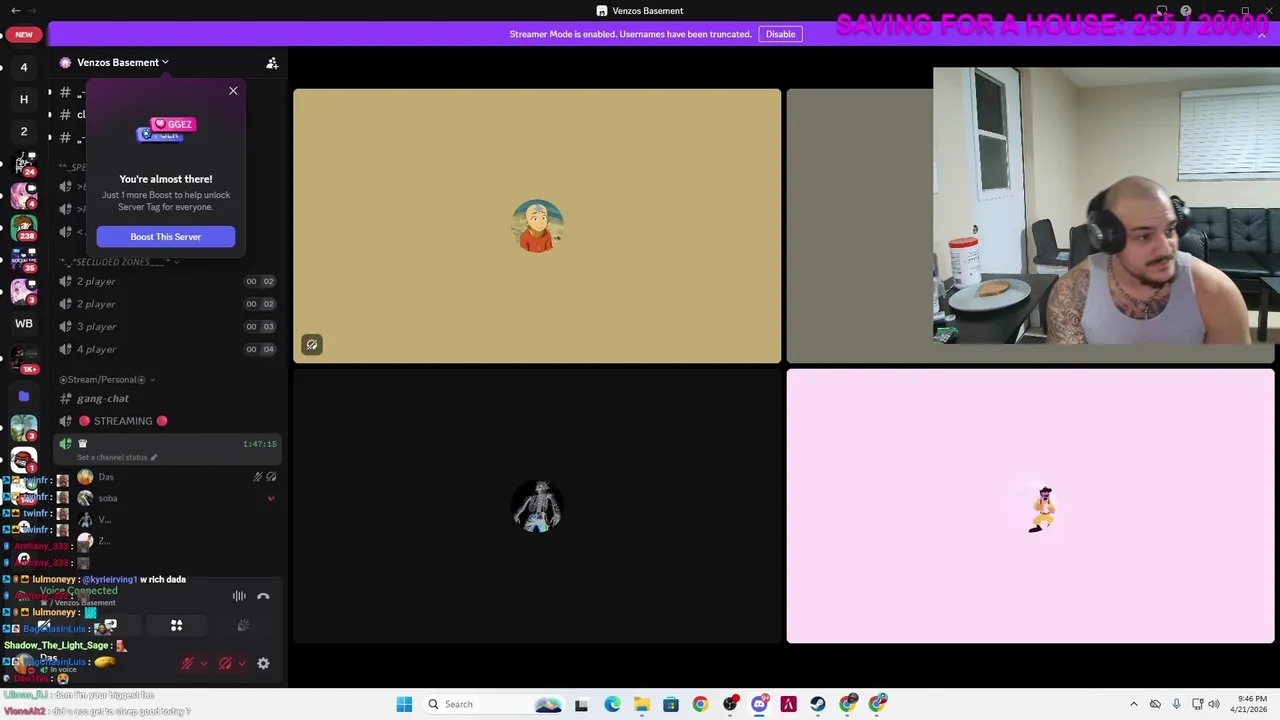This screenshot has height=720, width=1280.
Task: Open File Explorer from the taskbar
Action: [641, 704]
